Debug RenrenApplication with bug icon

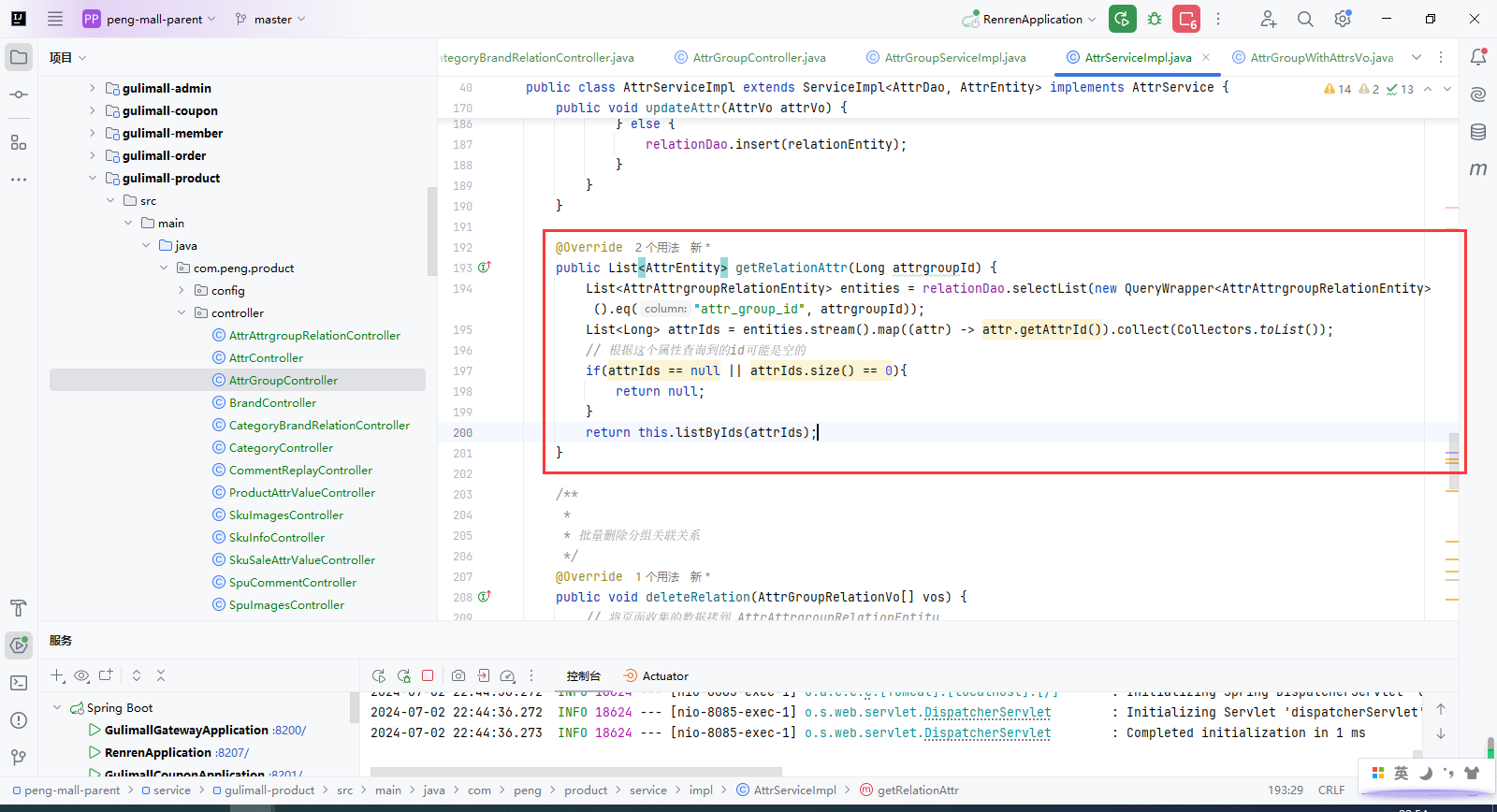pyautogui.click(x=1155, y=19)
